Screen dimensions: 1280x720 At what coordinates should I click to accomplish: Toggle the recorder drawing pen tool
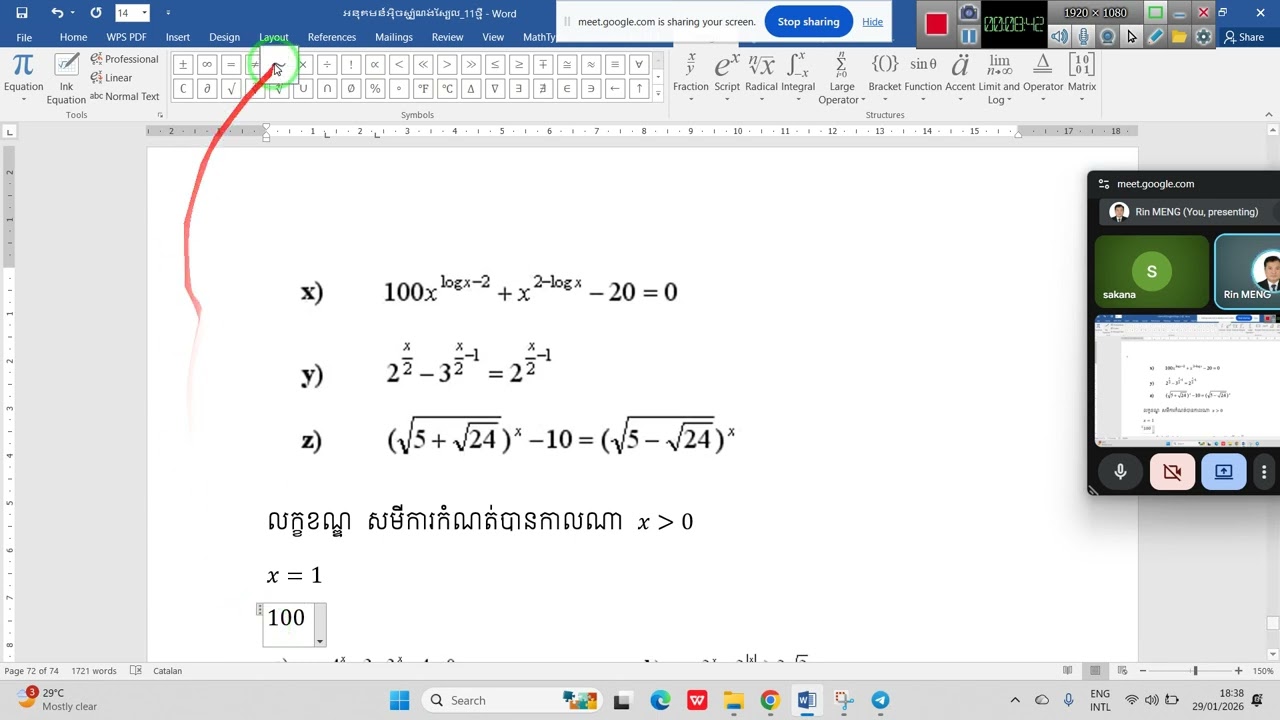tap(1155, 37)
